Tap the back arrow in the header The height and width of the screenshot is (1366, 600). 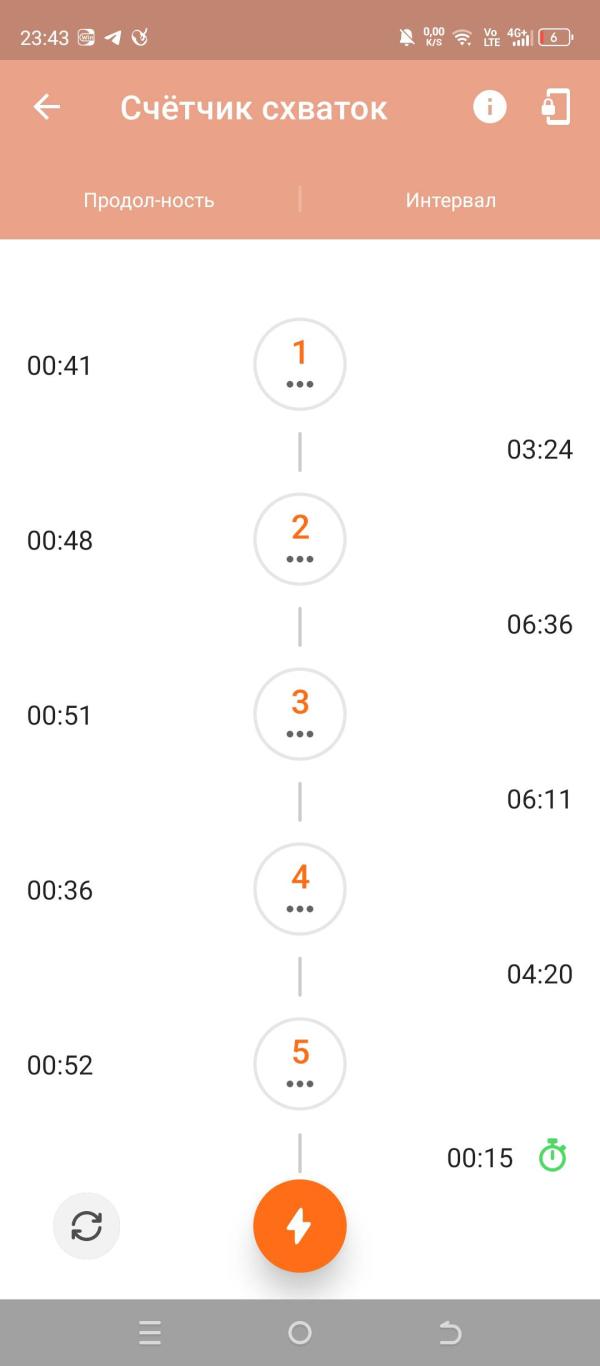pos(47,107)
